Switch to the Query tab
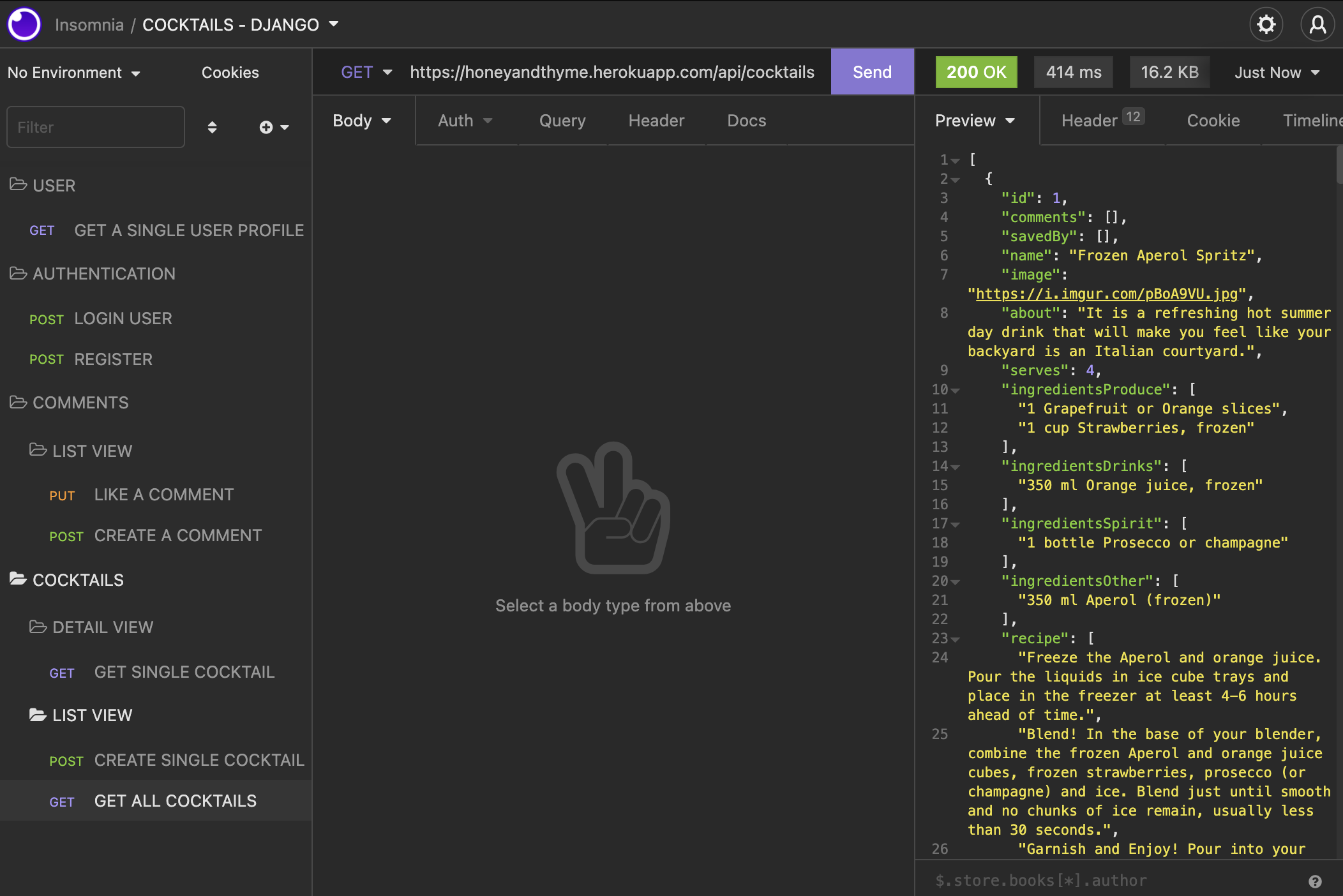This screenshot has height=896, width=1343. point(562,121)
